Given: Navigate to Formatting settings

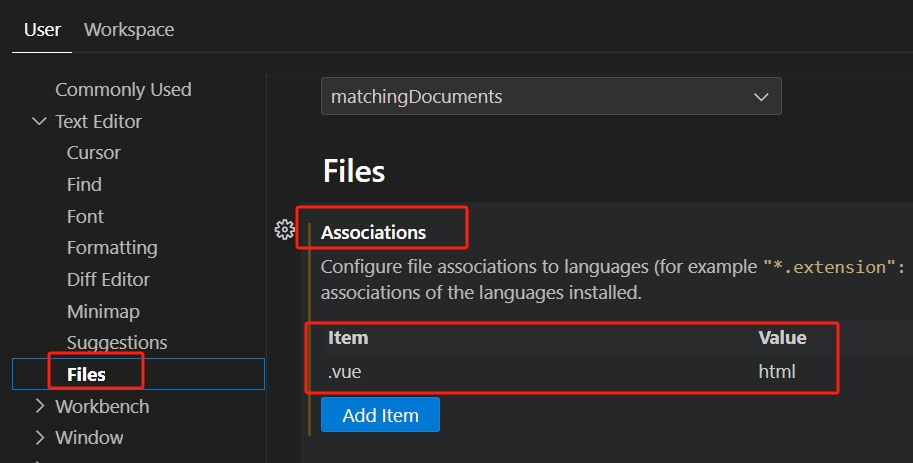Looking at the screenshot, I should [x=112, y=247].
